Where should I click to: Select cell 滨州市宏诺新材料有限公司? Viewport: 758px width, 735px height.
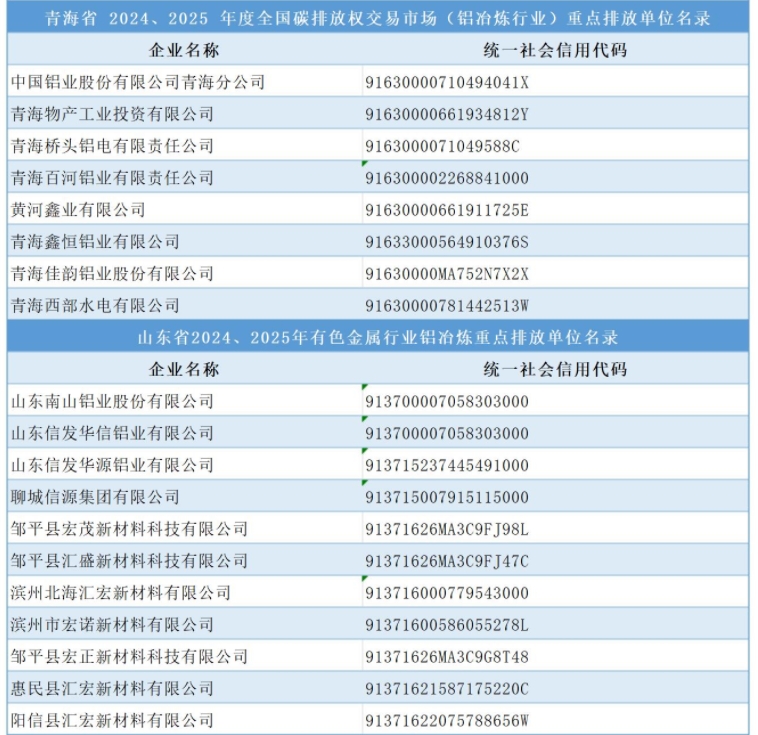tap(185, 624)
